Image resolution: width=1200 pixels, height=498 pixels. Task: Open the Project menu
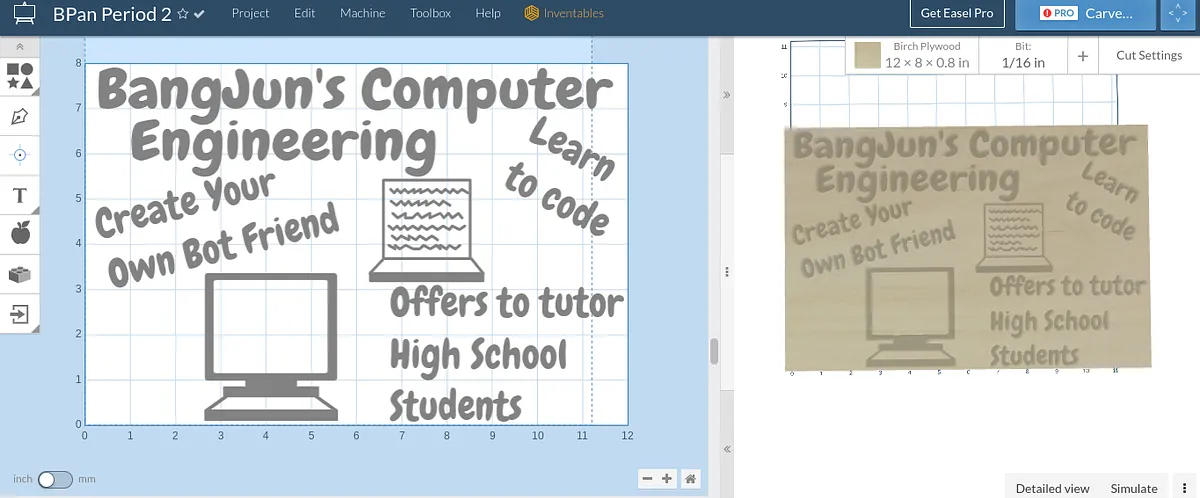pos(251,14)
